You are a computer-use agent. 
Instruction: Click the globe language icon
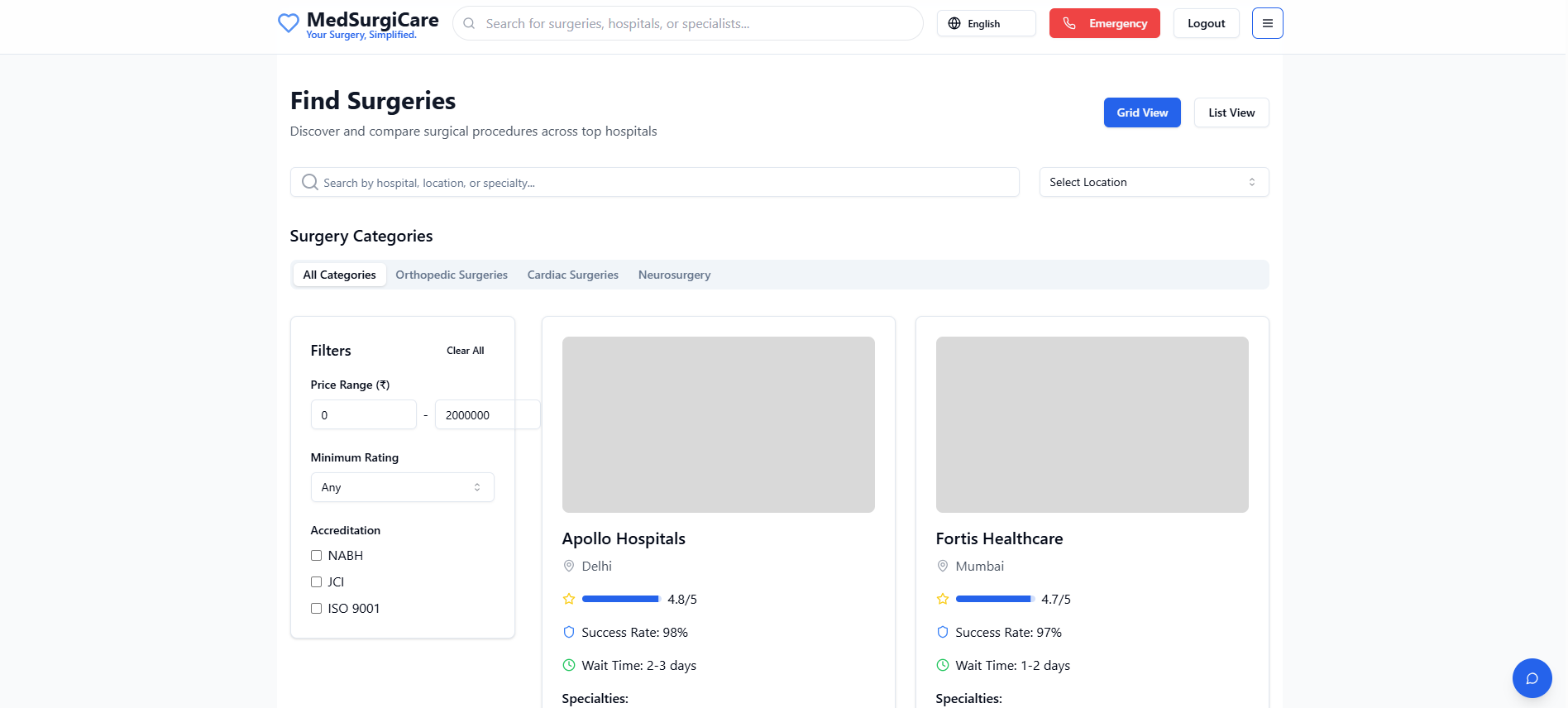(x=954, y=23)
